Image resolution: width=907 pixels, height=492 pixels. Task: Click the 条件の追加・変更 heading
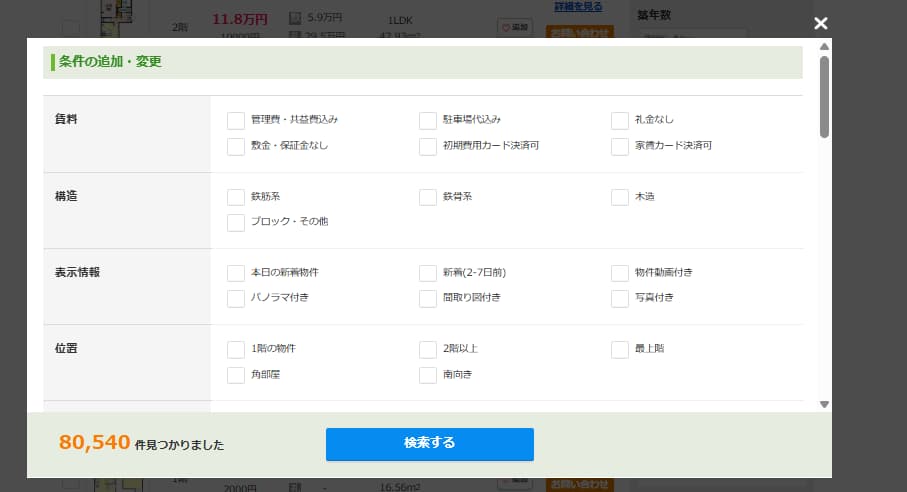(x=110, y=62)
